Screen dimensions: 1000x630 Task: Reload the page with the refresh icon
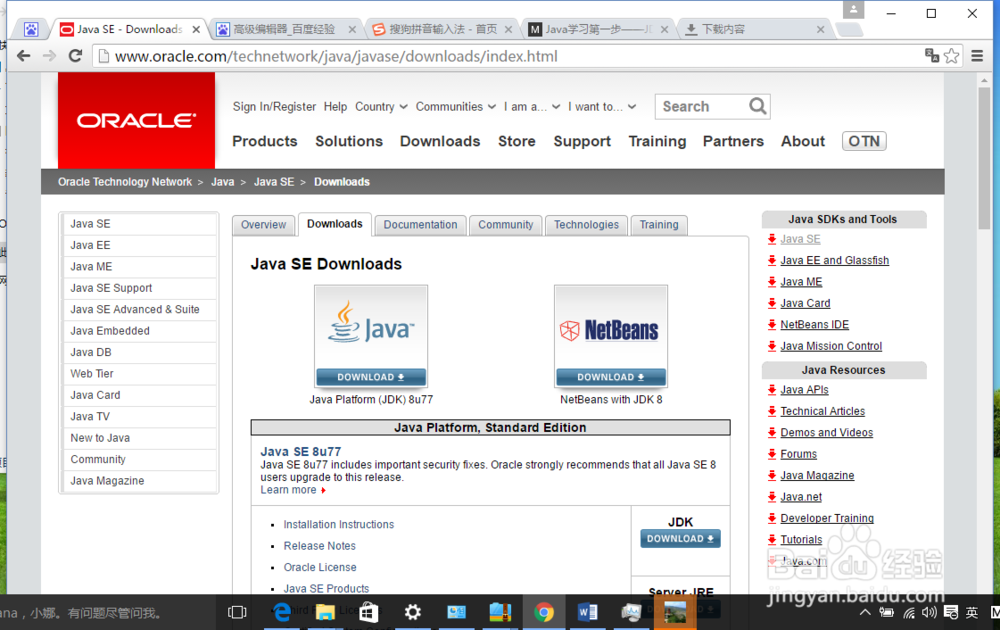click(75, 56)
